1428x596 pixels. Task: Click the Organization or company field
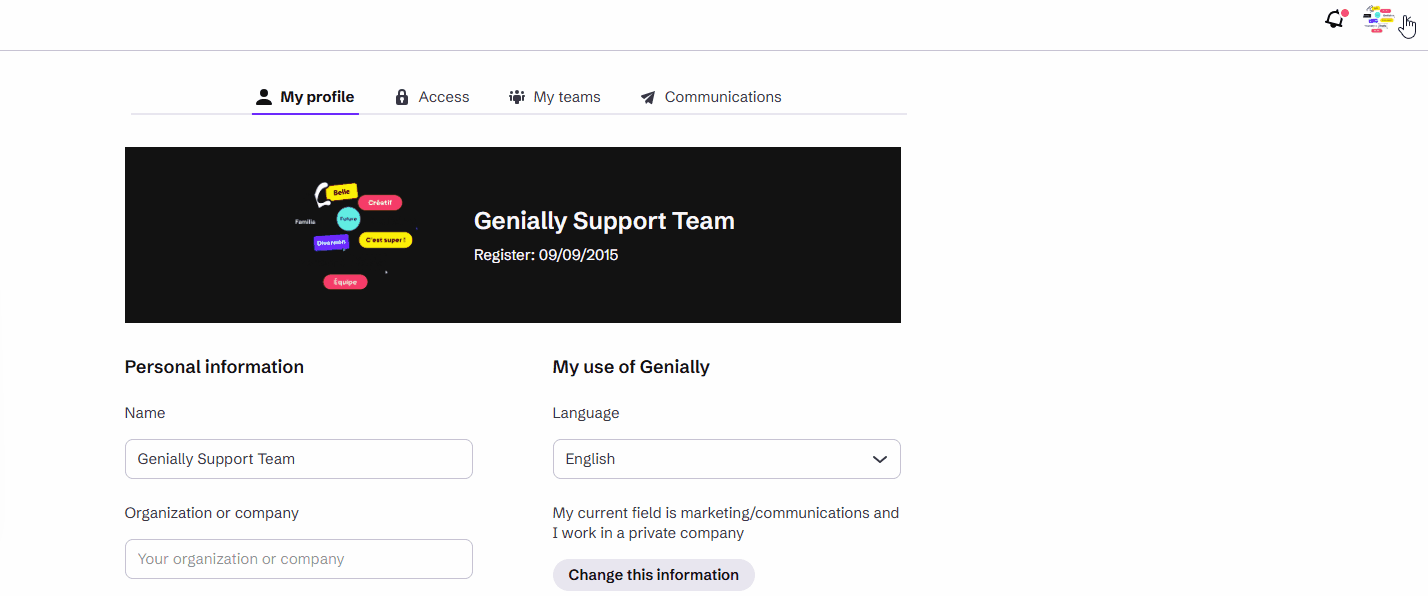(x=298, y=559)
